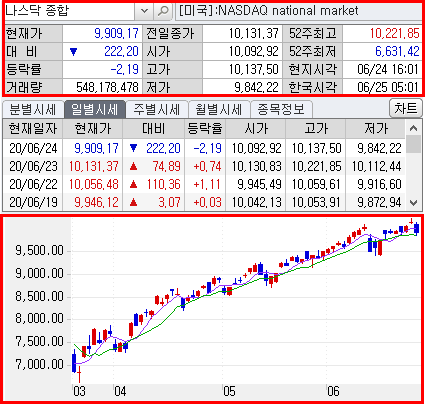This screenshot has width=425, height=404.
Task: Switch to the 분별시세 tab
Action: [x=33, y=109]
